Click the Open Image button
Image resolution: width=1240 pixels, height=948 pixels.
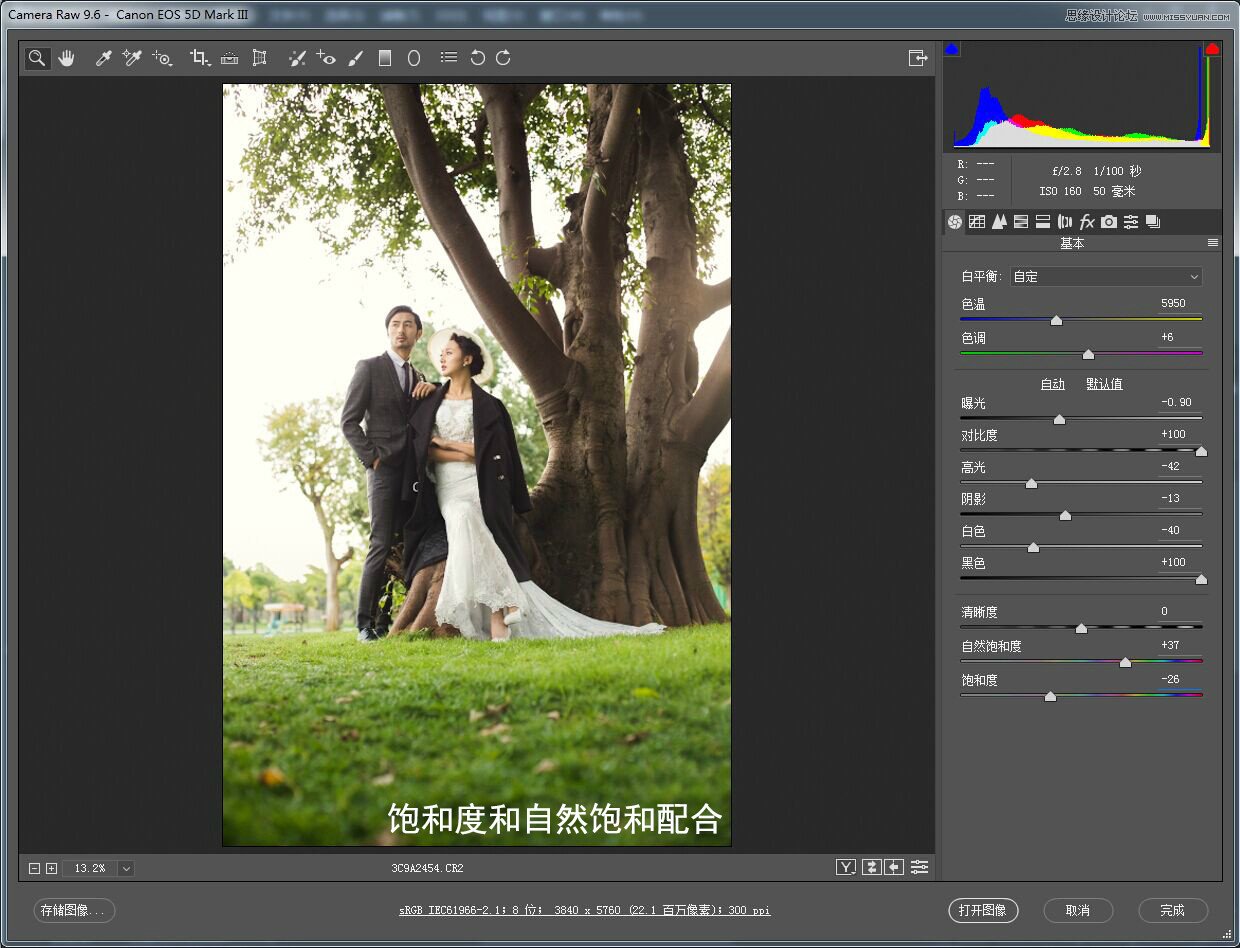click(x=982, y=910)
